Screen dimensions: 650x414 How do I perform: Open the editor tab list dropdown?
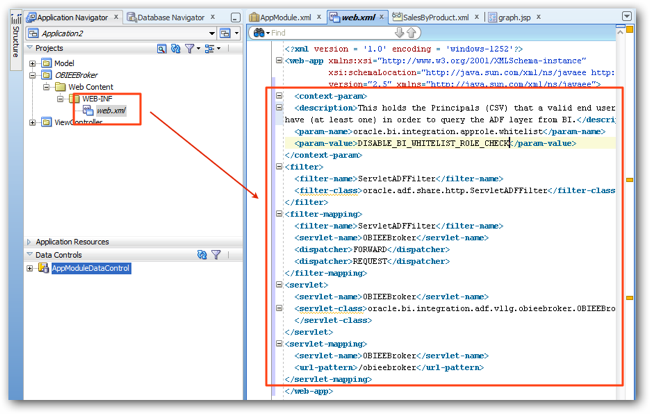627,16
